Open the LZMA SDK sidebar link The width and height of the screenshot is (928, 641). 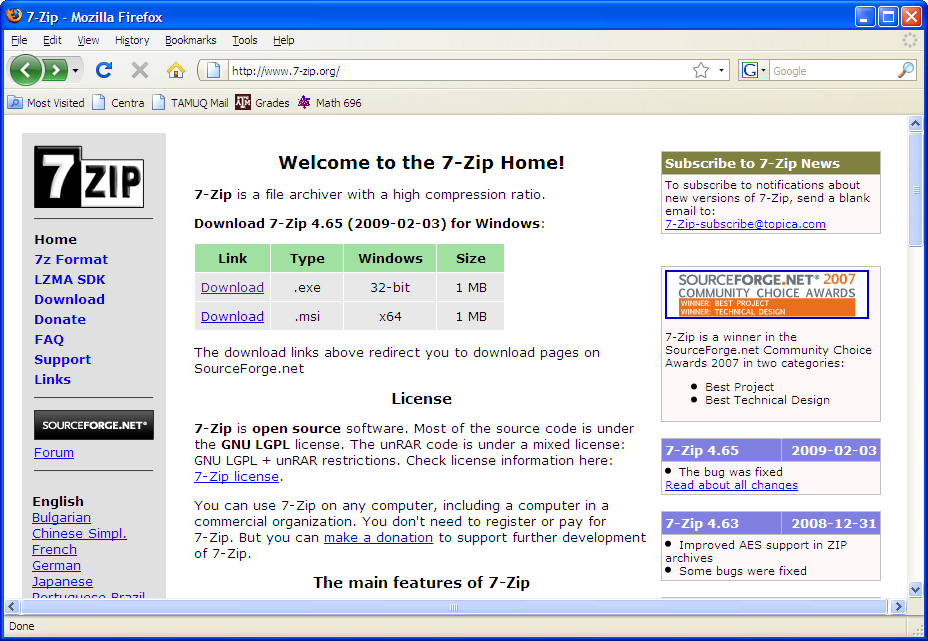70,279
